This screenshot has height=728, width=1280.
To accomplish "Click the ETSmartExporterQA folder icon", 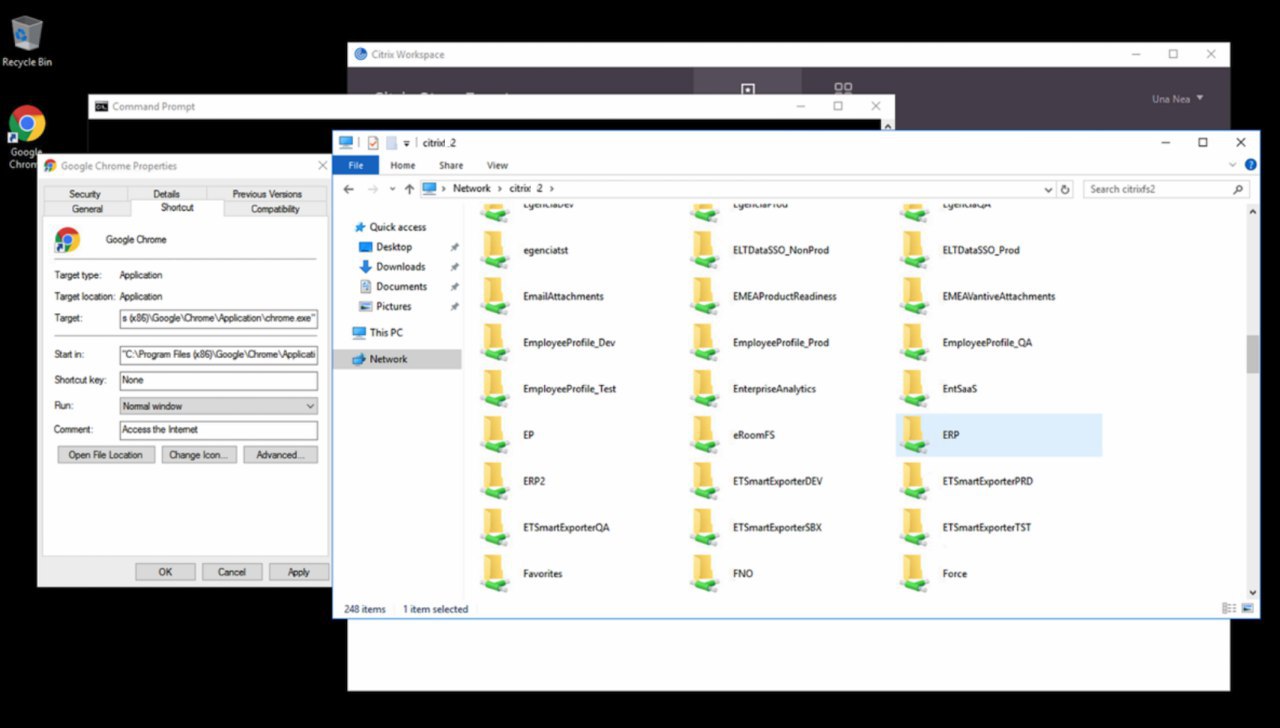I will 494,527.
